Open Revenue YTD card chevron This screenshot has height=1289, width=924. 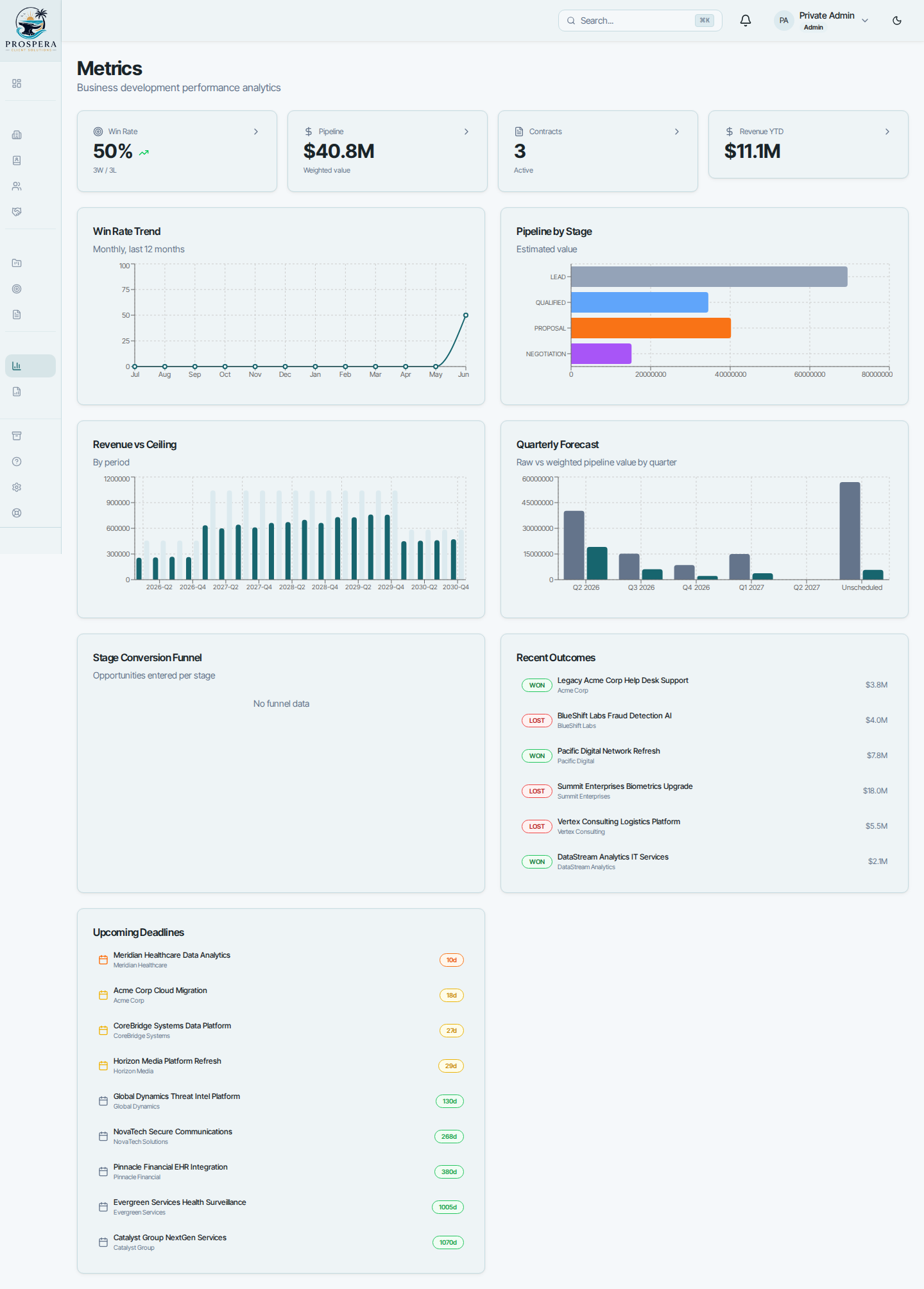click(887, 132)
